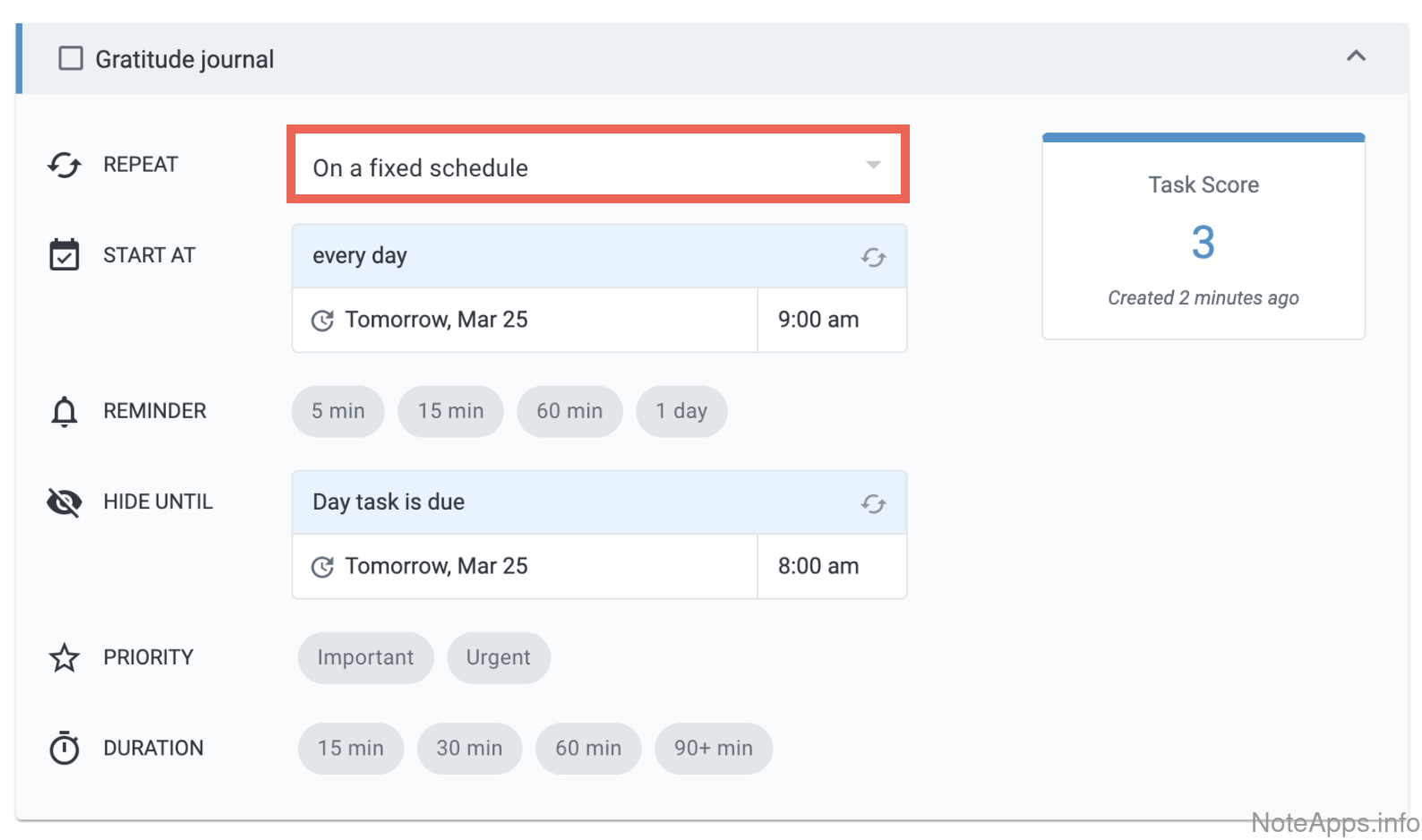Toggle the Urgent priority chip

pyautogui.click(x=498, y=658)
